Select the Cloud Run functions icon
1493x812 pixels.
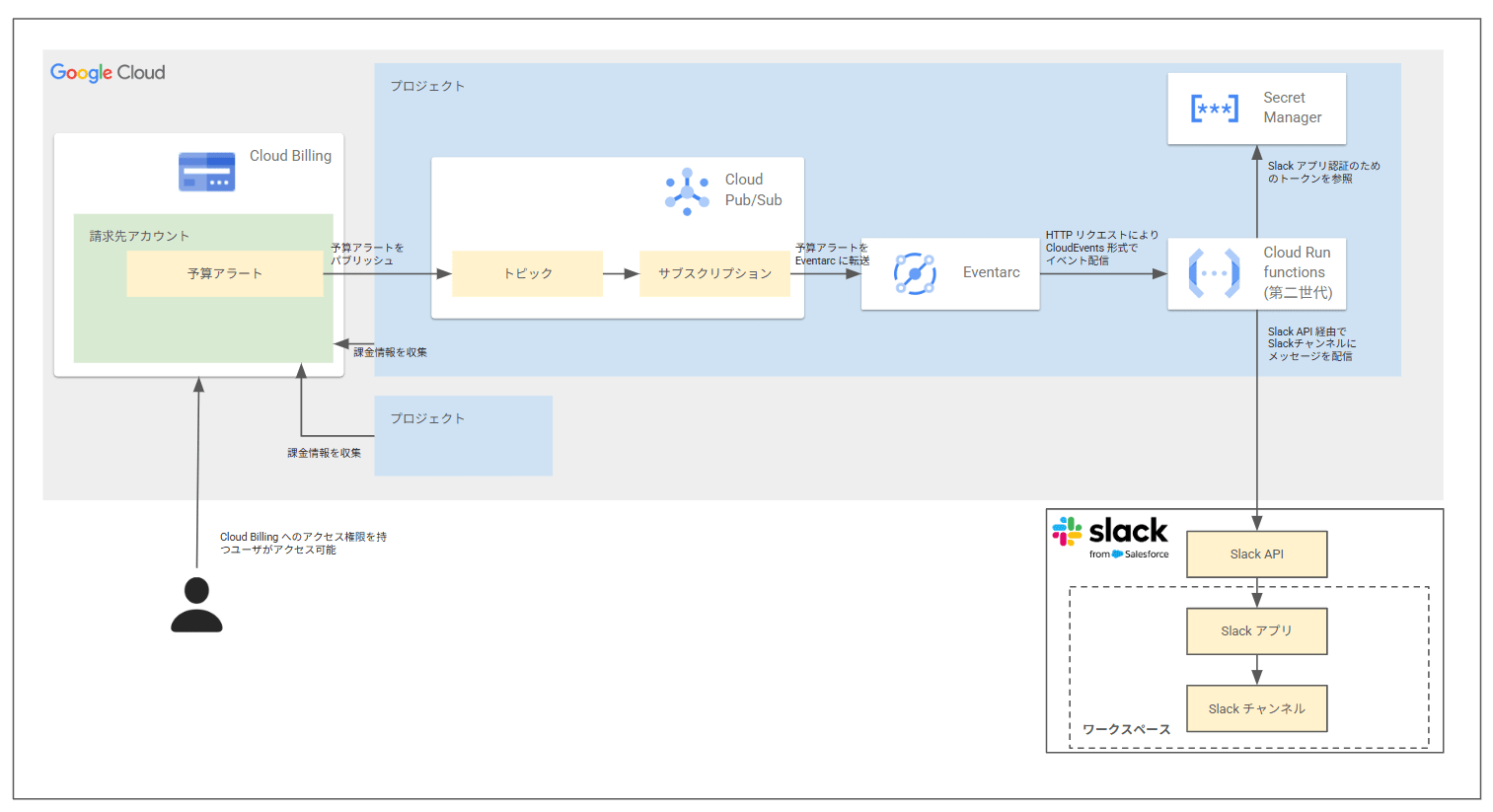coord(1214,273)
